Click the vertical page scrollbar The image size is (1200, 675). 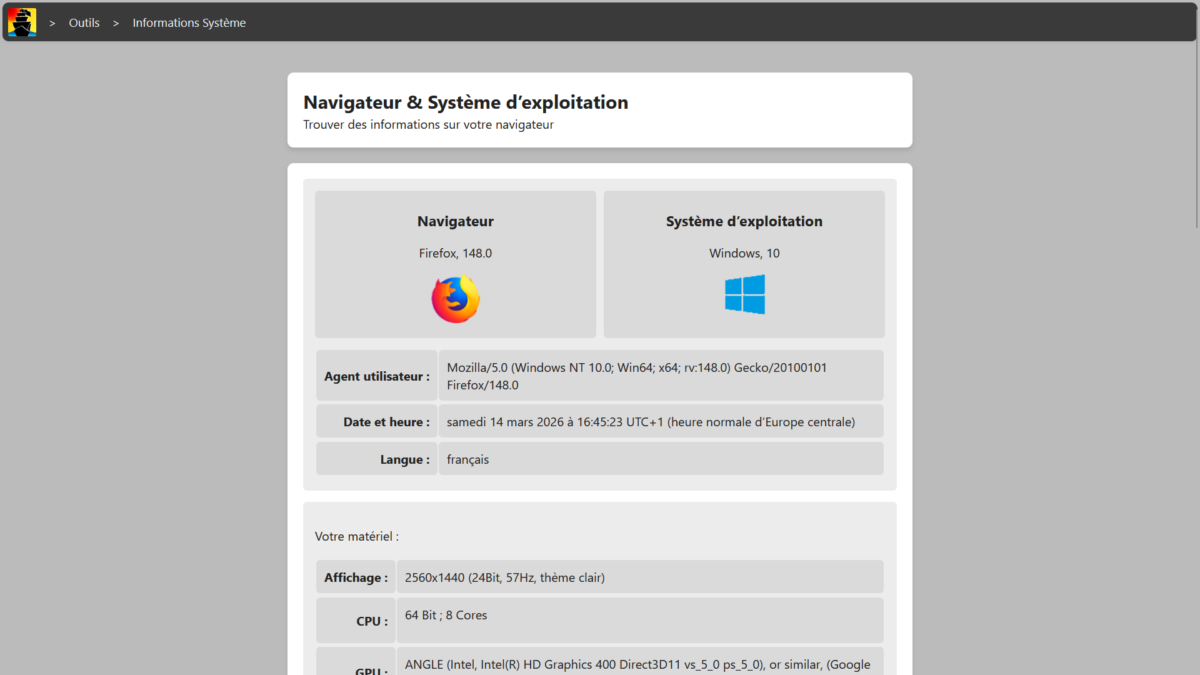(1195, 110)
